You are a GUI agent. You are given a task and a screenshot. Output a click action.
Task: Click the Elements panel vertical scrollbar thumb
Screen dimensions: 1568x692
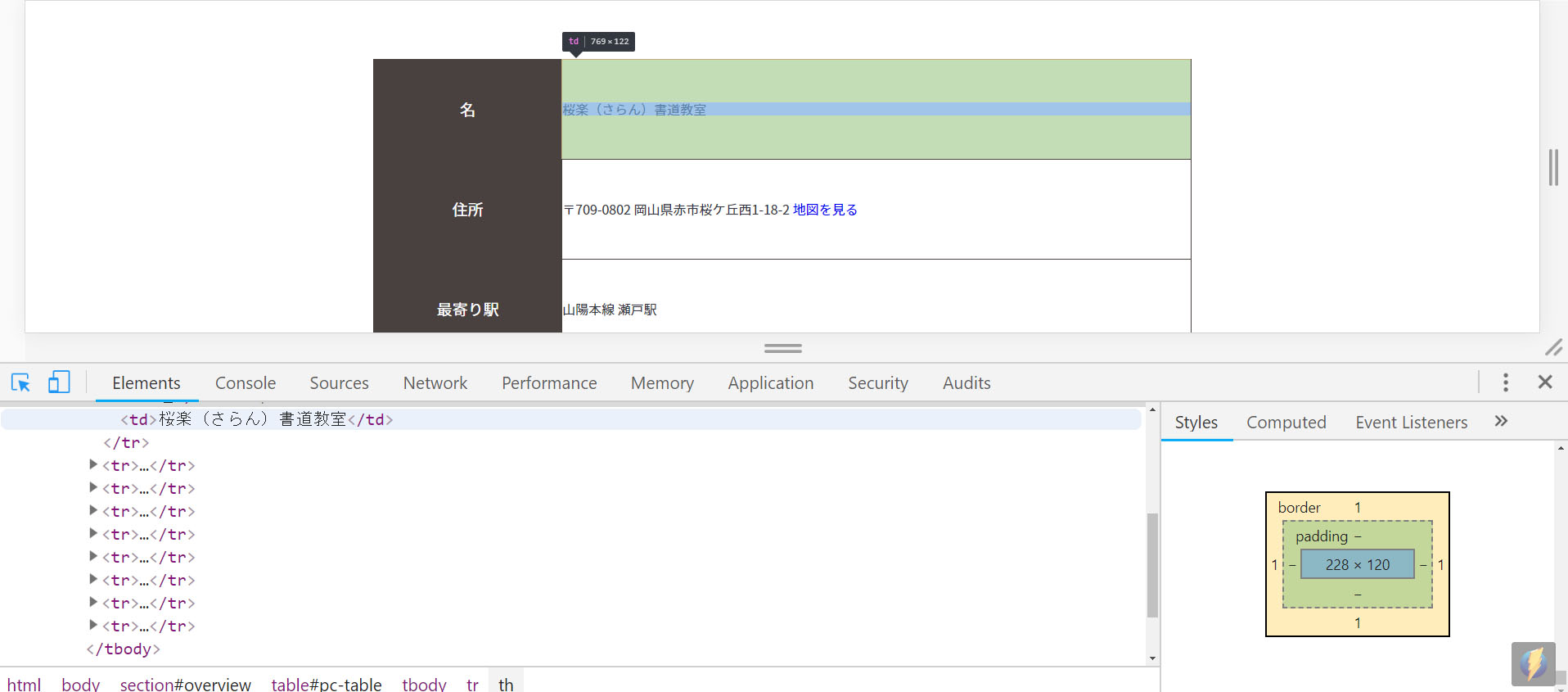tap(1152, 565)
